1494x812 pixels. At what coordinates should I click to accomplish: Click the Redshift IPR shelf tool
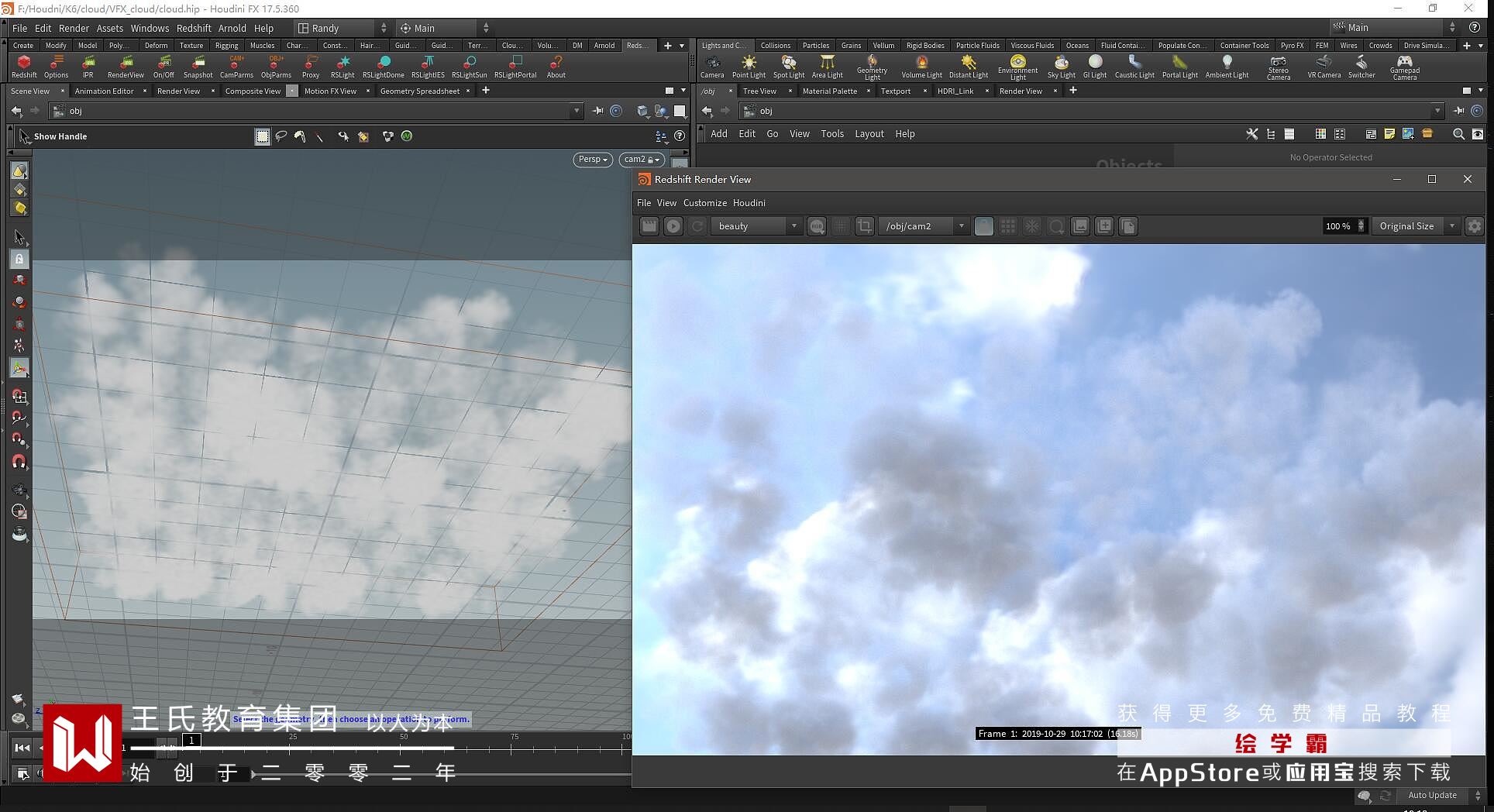tap(88, 67)
